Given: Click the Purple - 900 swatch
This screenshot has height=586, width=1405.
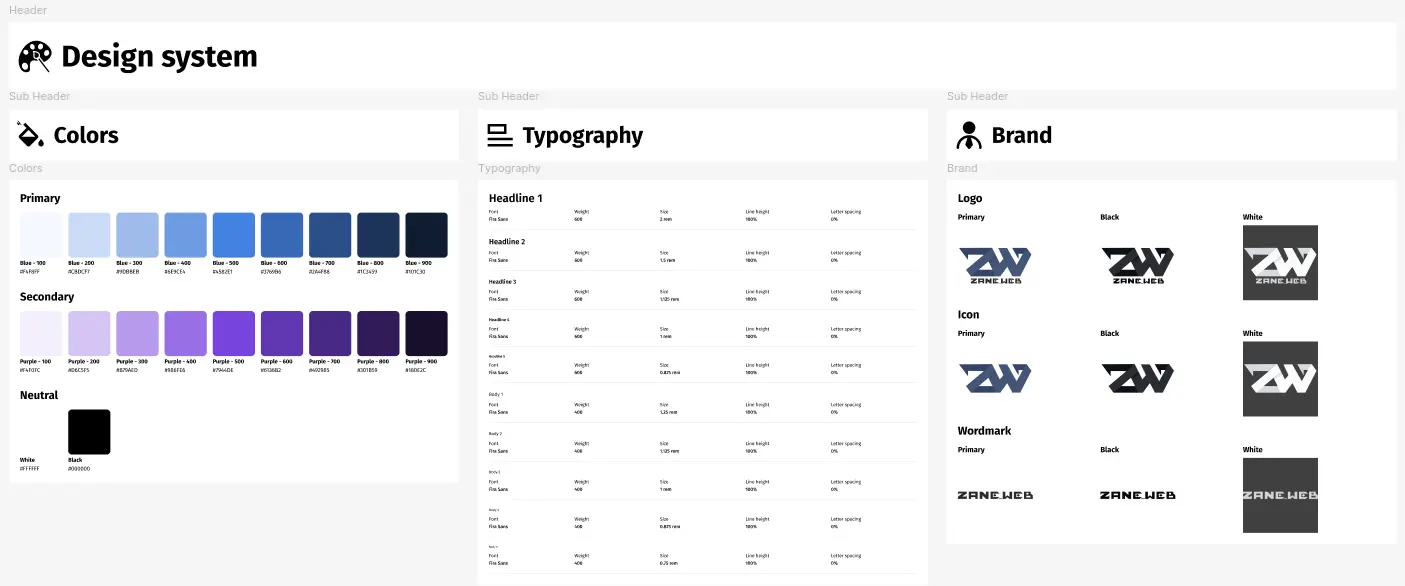Looking at the screenshot, I should click(x=425, y=332).
